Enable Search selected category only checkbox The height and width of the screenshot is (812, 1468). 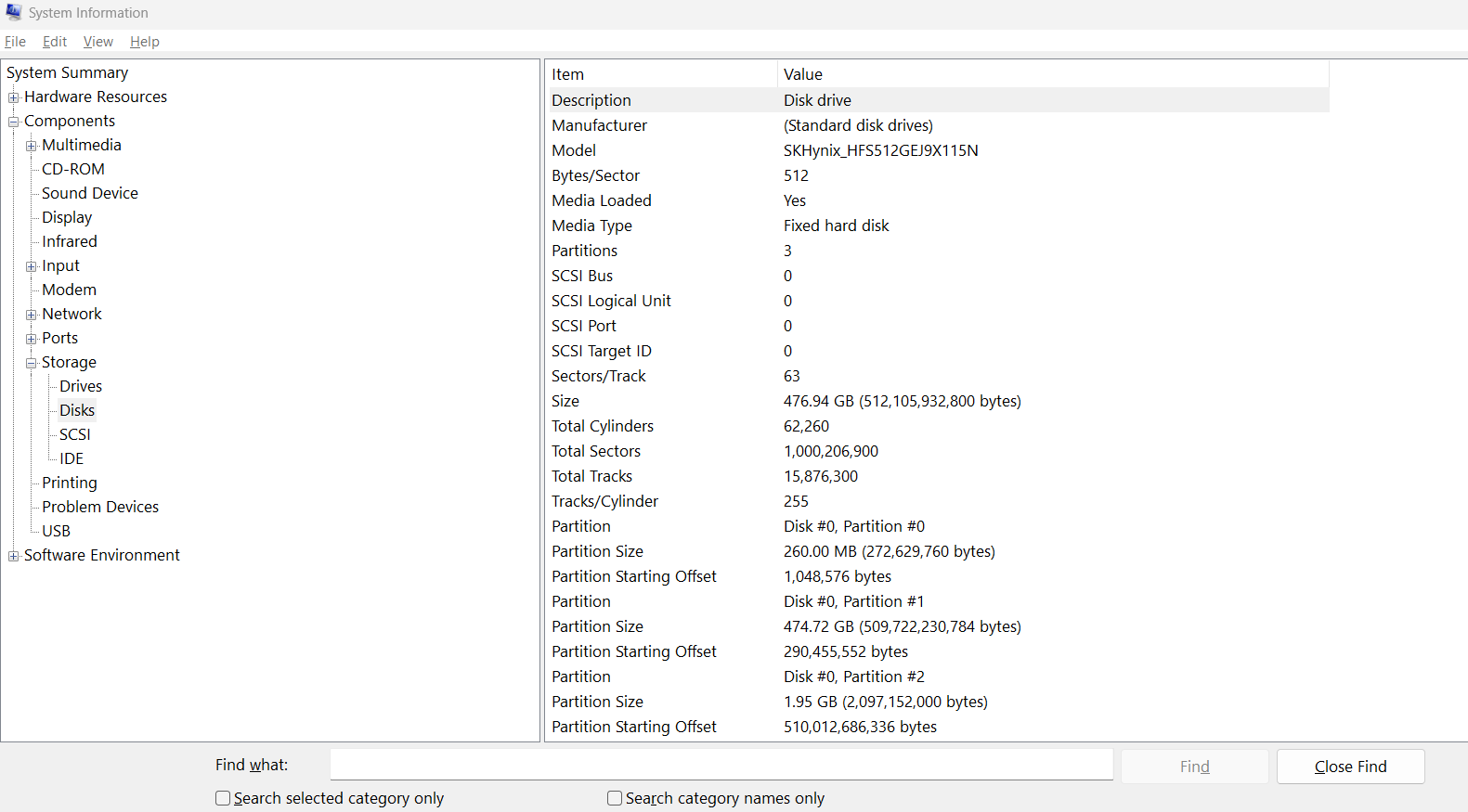[223, 798]
